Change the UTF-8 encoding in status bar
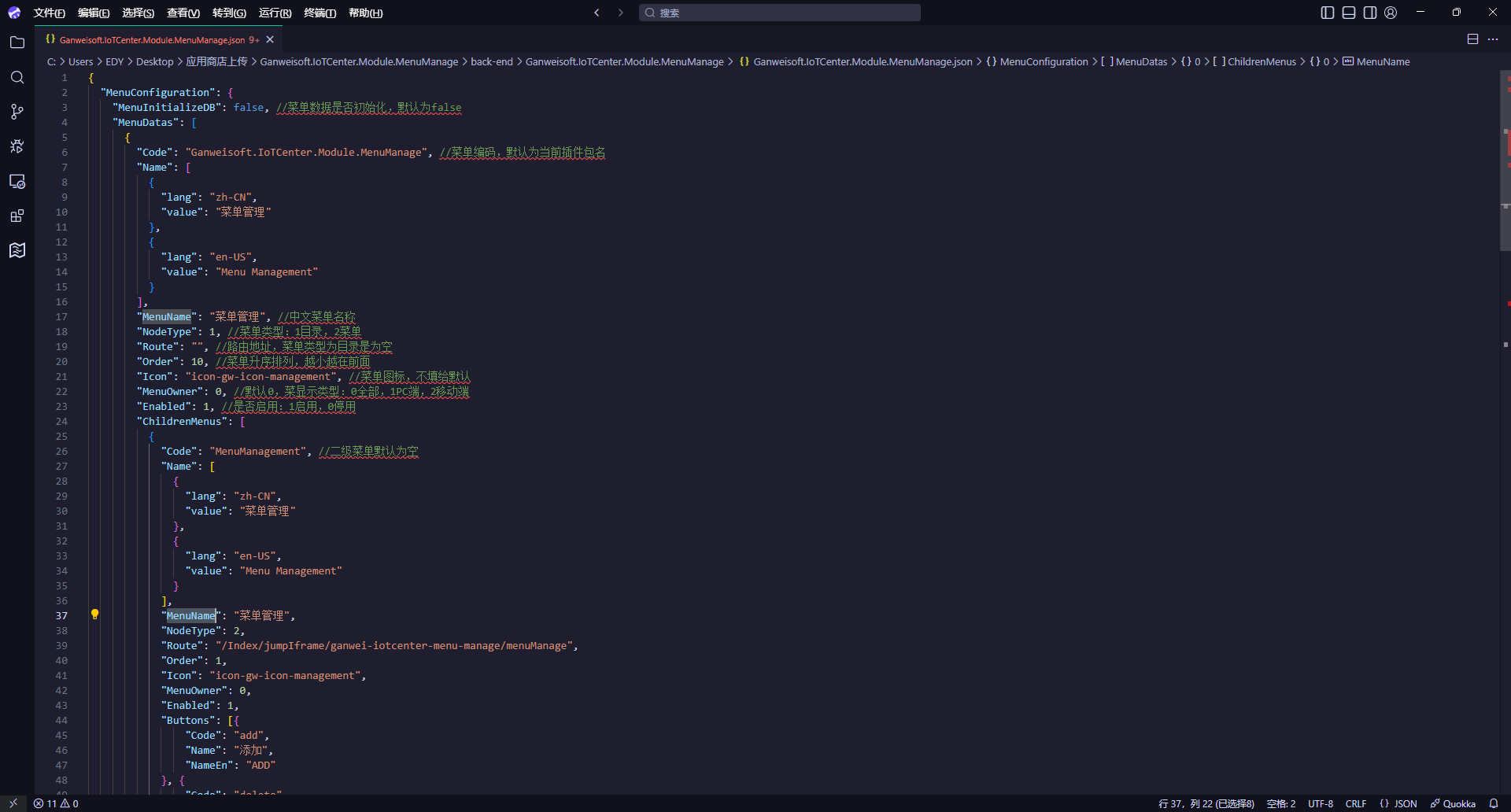1511x812 pixels. [1321, 803]
